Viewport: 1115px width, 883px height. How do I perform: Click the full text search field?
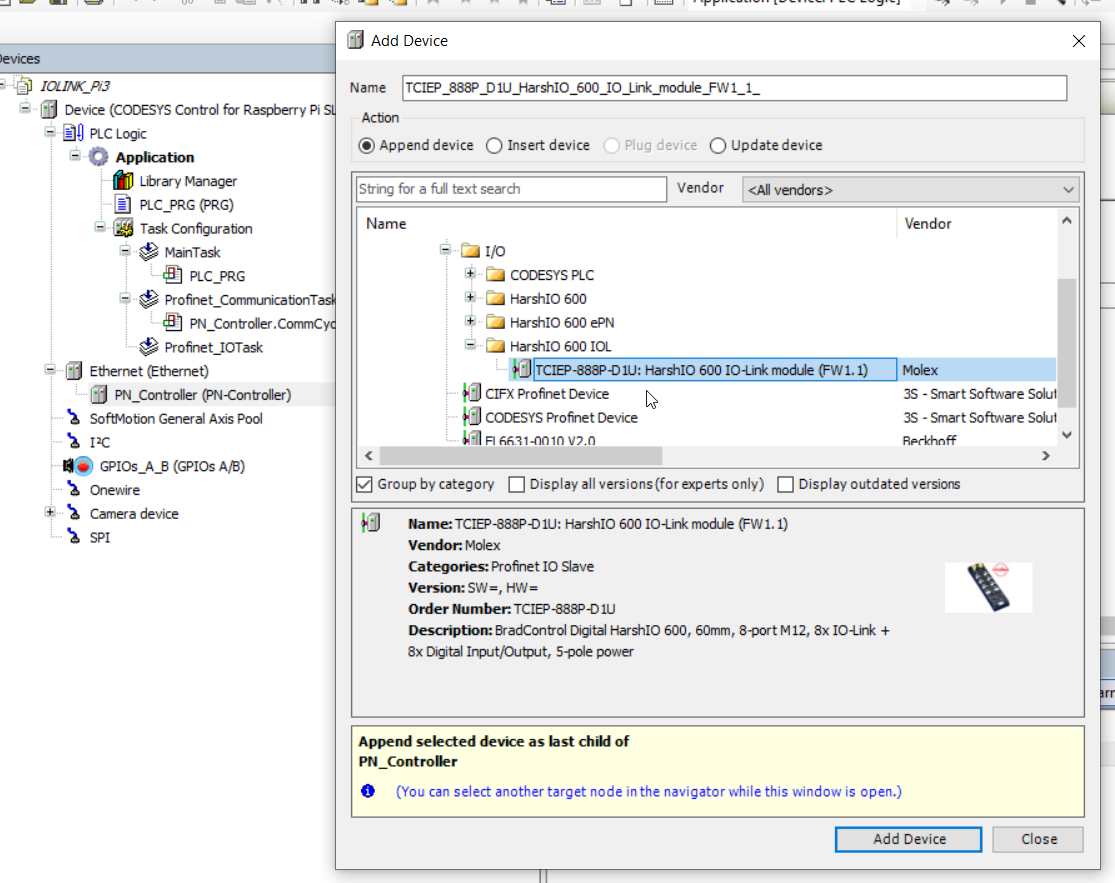(x=511, y=189)
